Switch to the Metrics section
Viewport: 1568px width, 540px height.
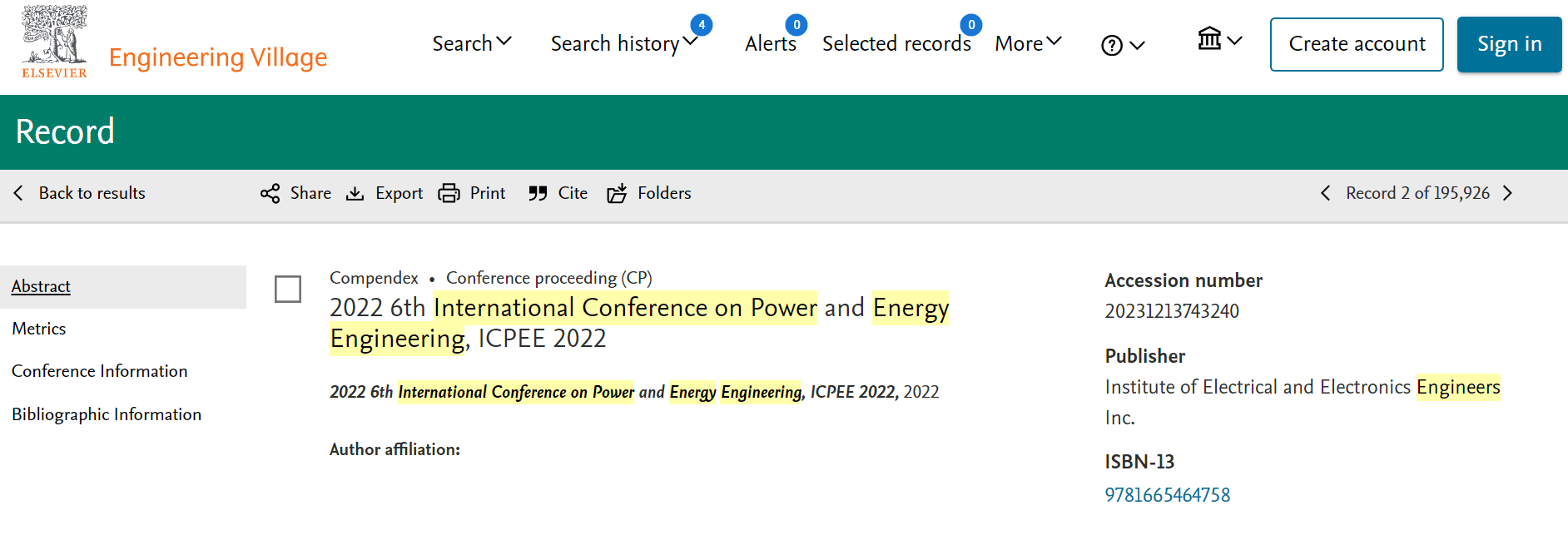[39, 329]
